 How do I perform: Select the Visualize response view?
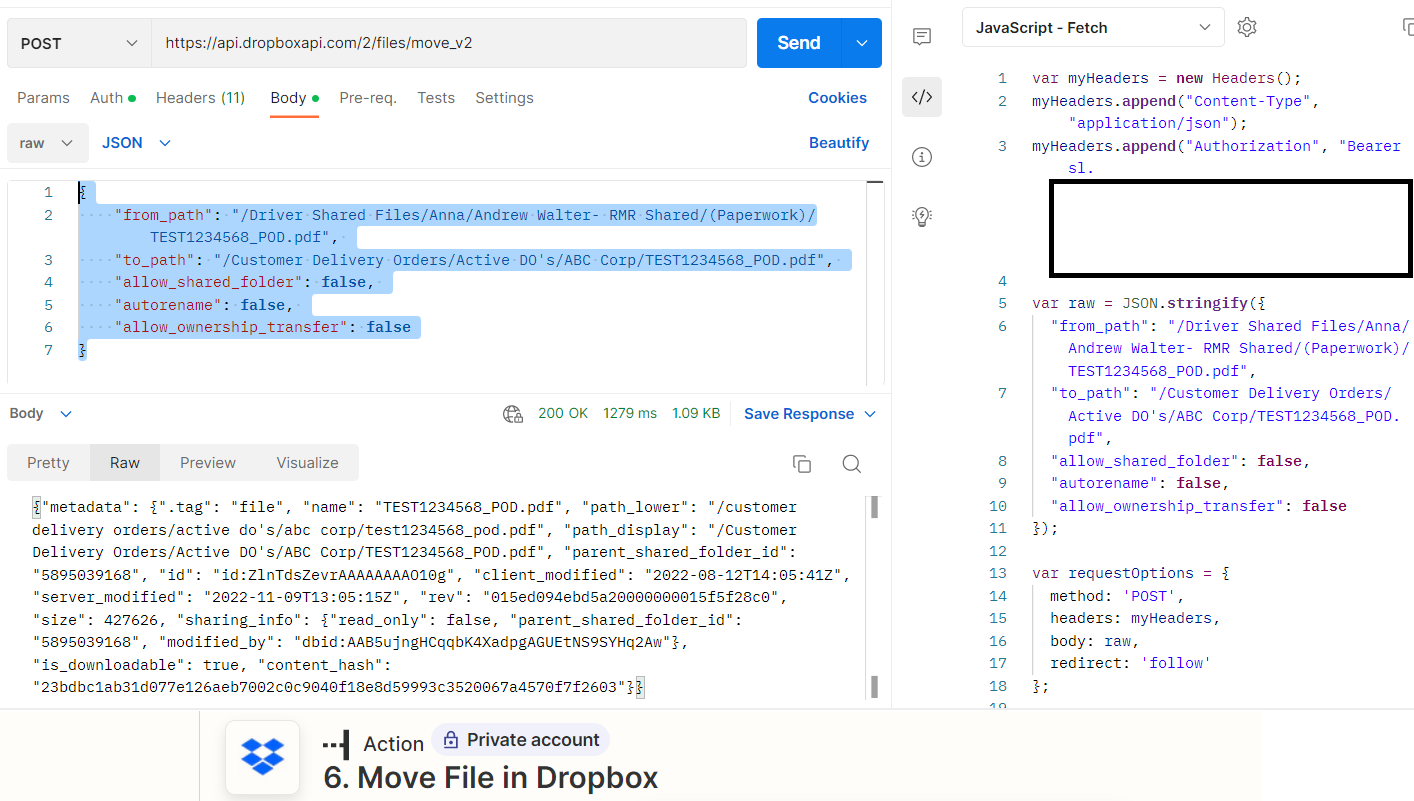click(x=307, y=463)
